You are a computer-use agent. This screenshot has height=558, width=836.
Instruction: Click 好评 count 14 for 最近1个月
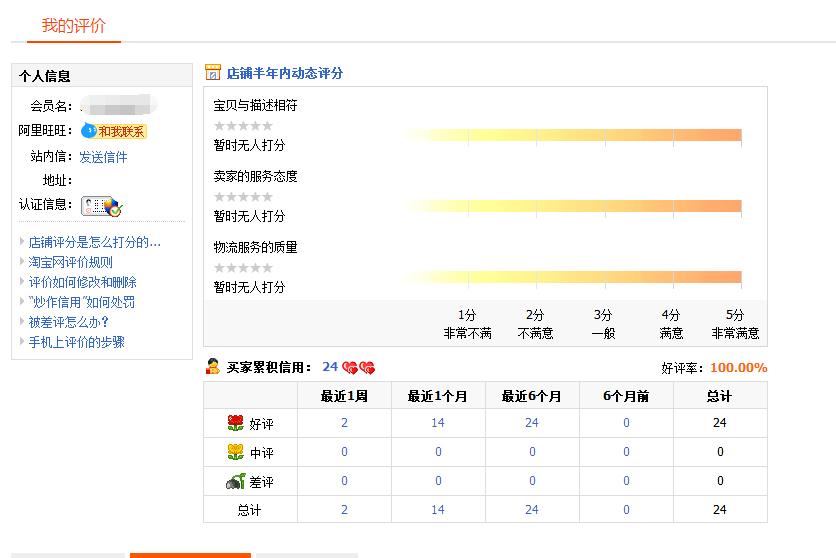point(438,423)
